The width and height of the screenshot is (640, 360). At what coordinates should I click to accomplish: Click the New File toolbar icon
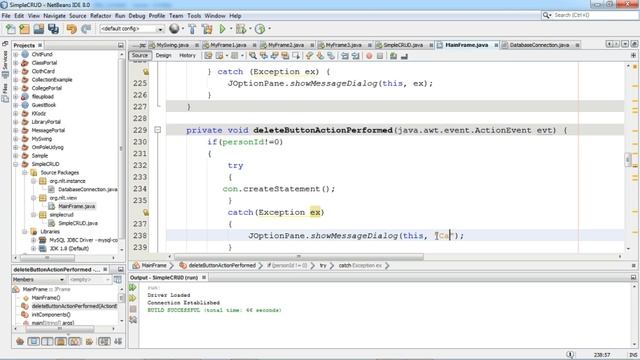[10, 29]
